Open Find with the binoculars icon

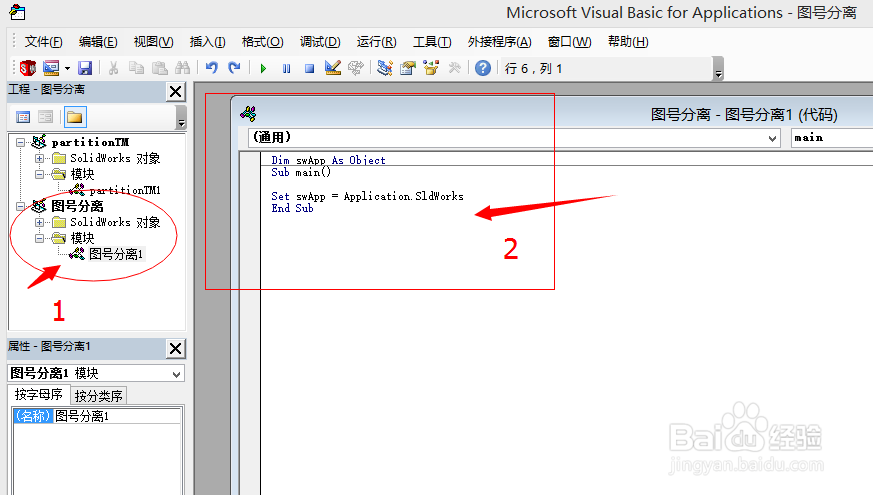pos(183,68)
